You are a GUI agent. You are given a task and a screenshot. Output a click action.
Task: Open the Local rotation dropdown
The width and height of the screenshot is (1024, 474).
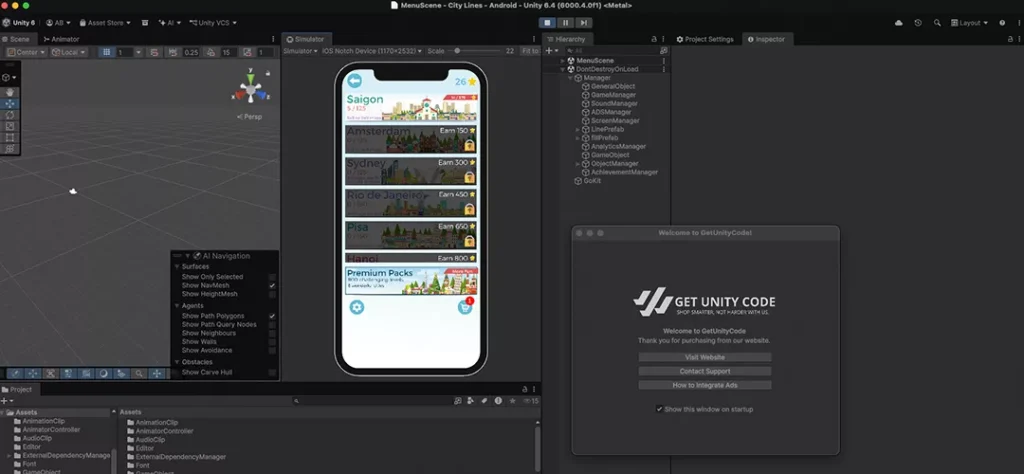pos(69,52)
